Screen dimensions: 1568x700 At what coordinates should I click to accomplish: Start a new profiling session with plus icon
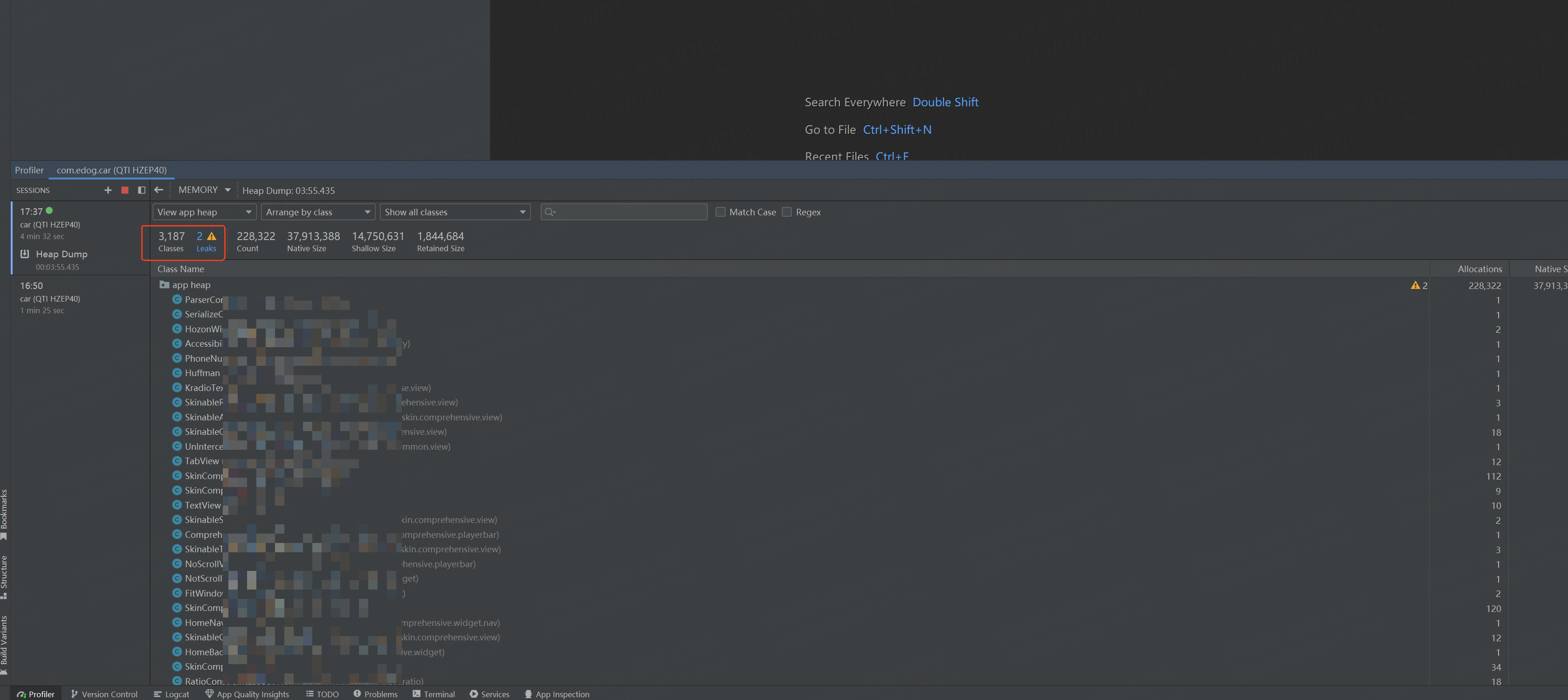[108, 190]
